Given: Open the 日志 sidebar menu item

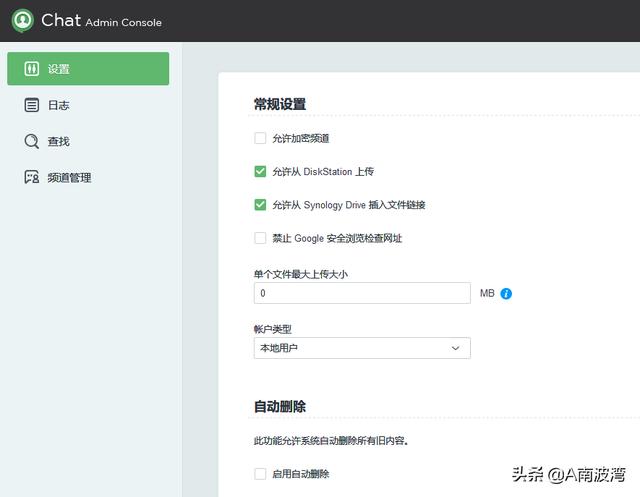Looking at the screenshot, I should point(88,105).
